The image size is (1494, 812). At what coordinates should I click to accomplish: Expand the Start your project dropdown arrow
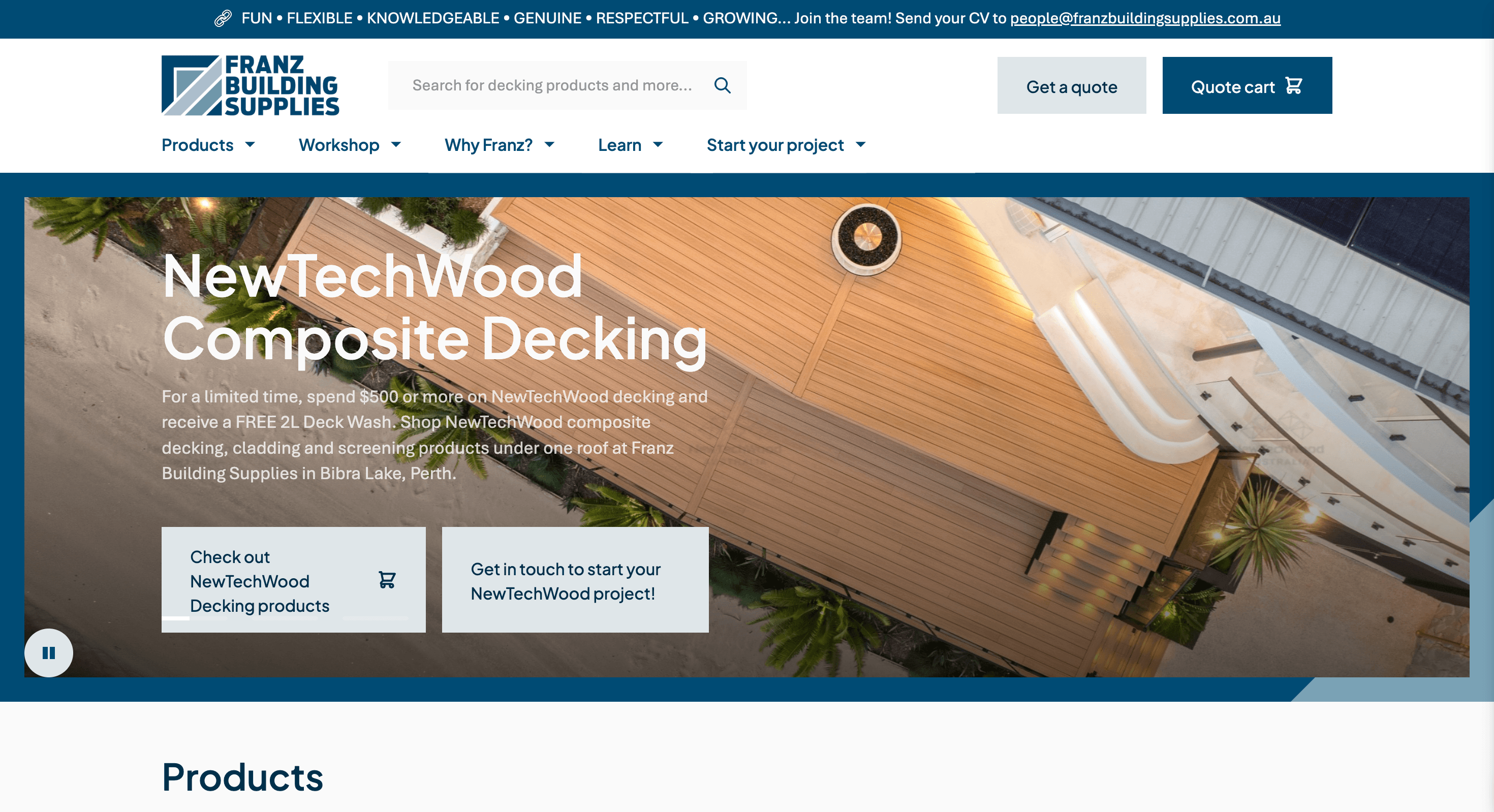861,144
